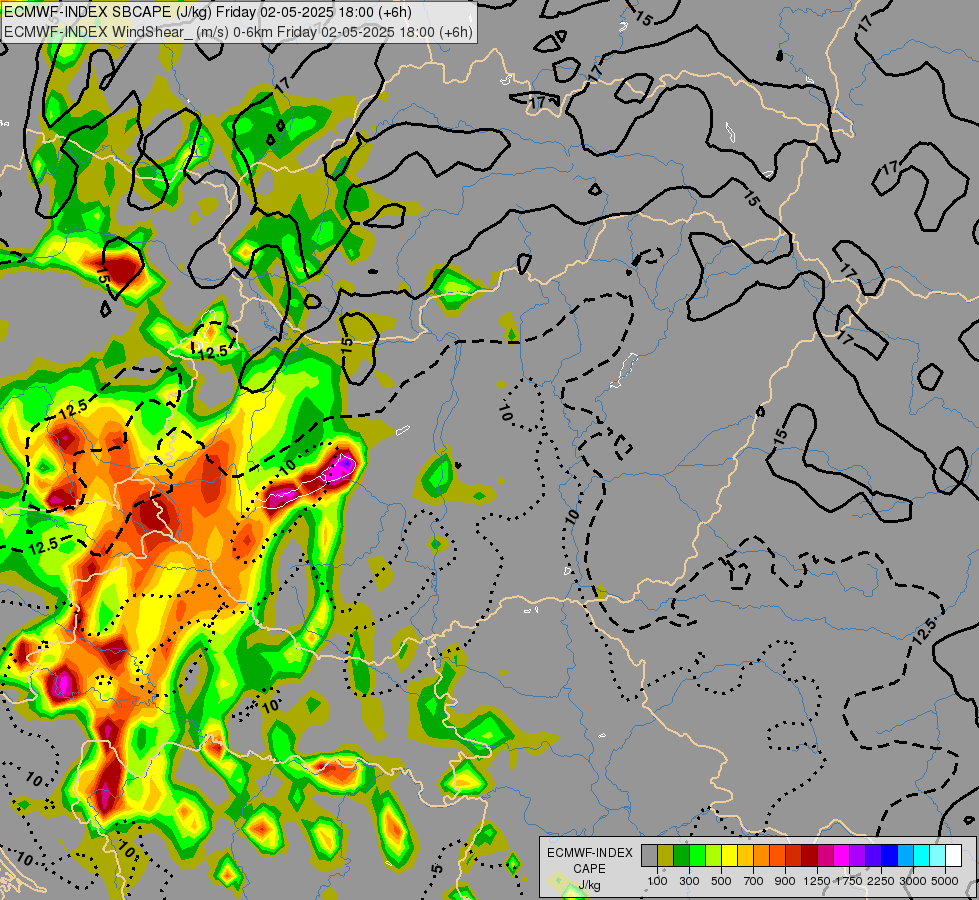The width and height of the screenshot is (979, 900).
Task: Click the legend value 2250
Action: [881, 881]
